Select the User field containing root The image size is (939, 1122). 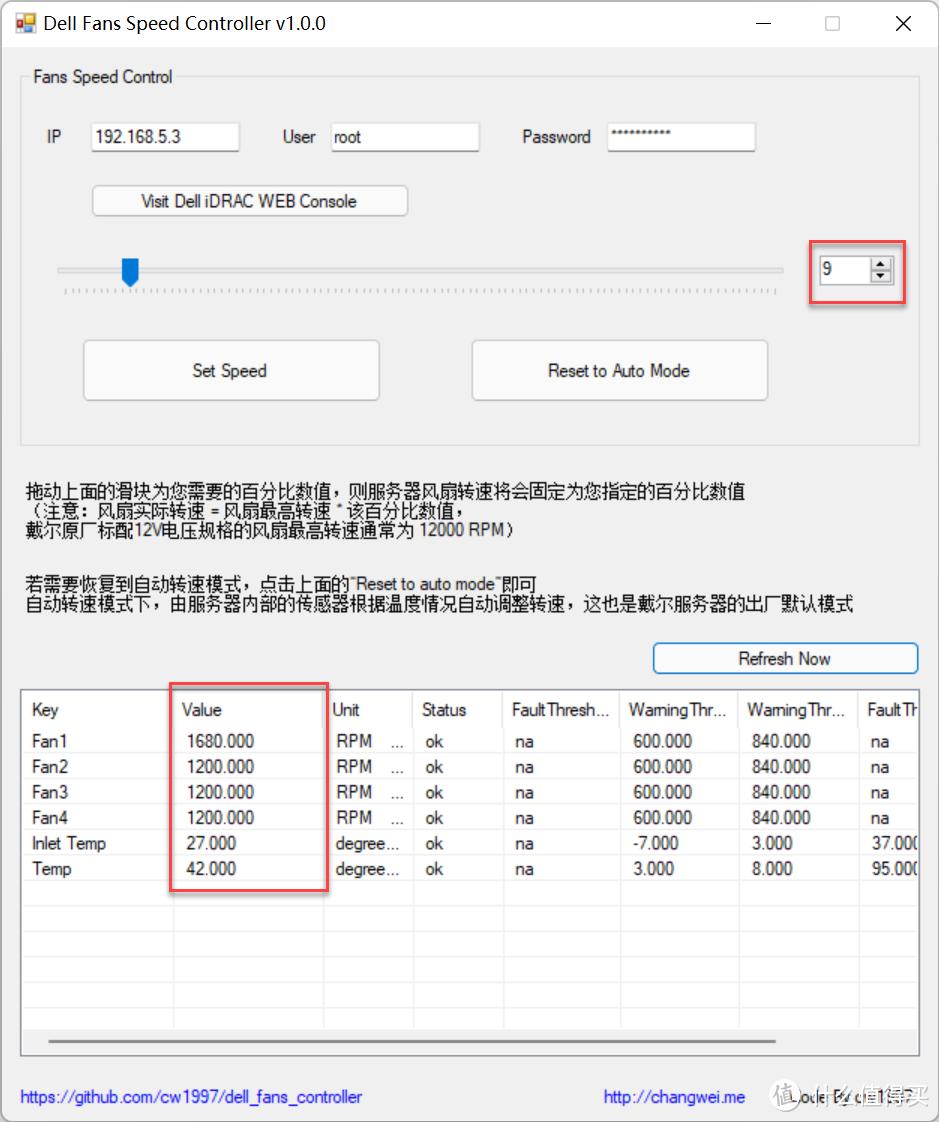404,137
